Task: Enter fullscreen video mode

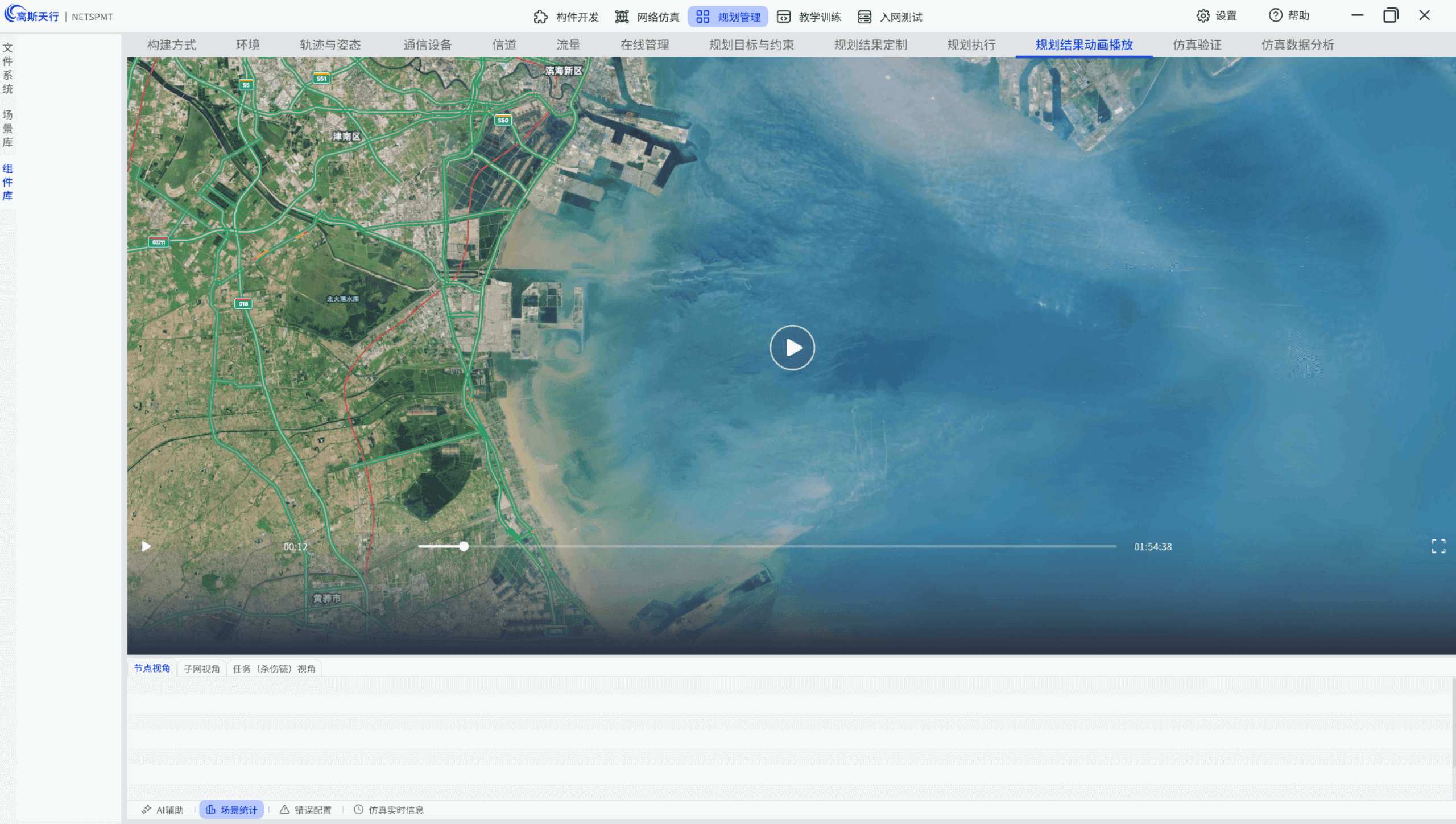Action: 1438,547
